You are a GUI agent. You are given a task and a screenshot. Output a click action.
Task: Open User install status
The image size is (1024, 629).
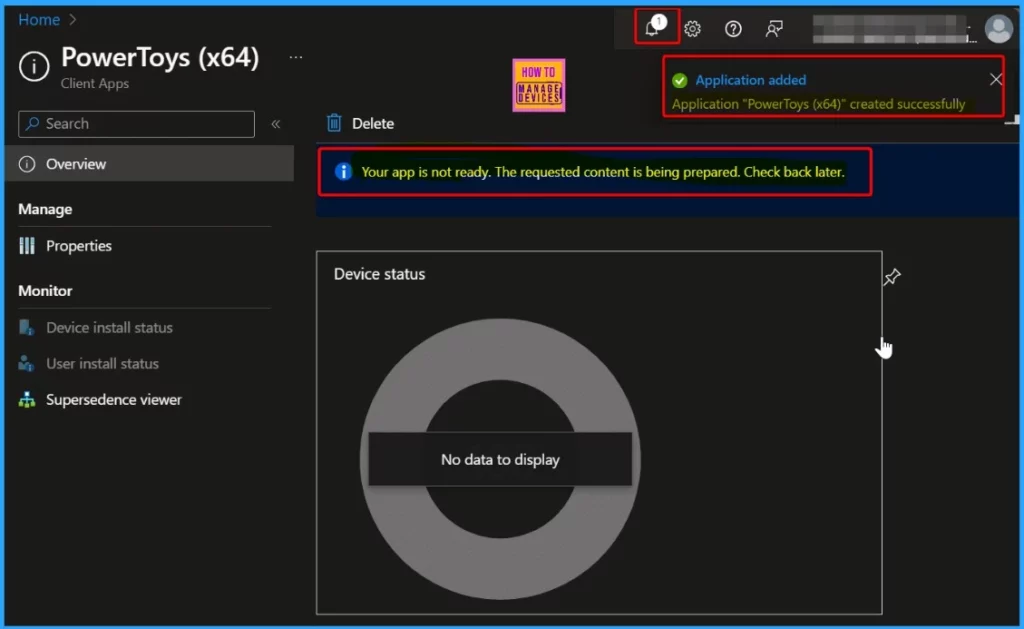point(102,363)
